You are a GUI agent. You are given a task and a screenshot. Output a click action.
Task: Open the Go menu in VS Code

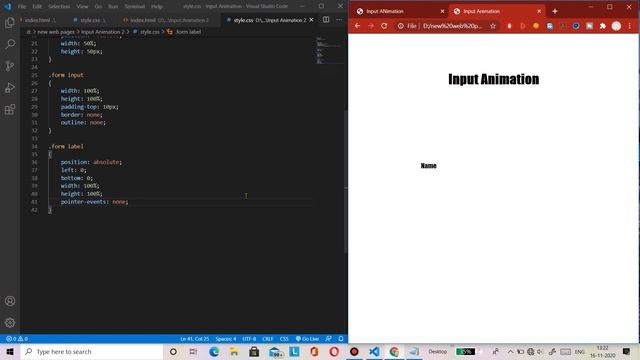[x=98, y=7]
